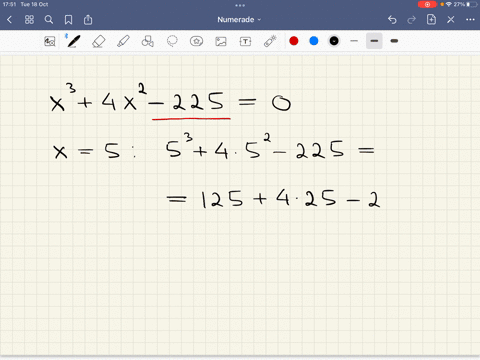Choose the blue pen color
480x360 pixels.
pos(314,41)
